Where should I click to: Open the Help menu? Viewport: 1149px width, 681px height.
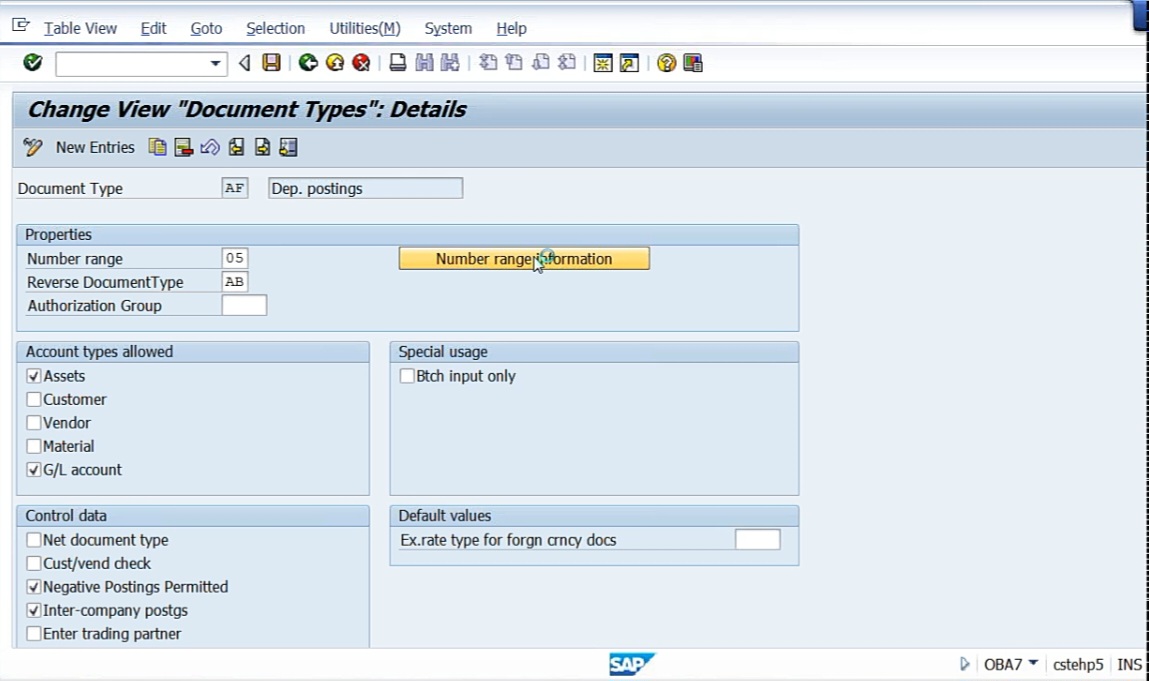tap(511, 29)
